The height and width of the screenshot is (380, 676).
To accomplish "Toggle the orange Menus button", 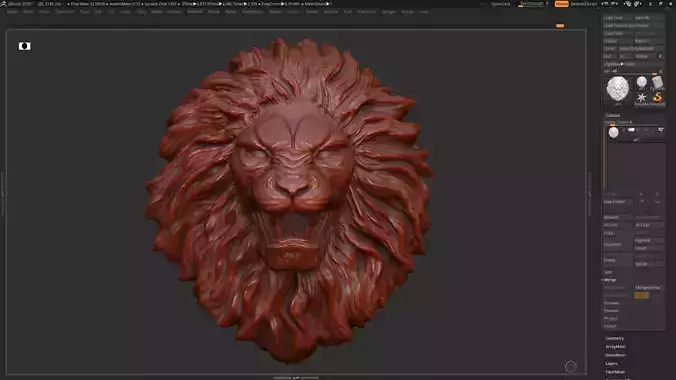I will coord(561,4).
